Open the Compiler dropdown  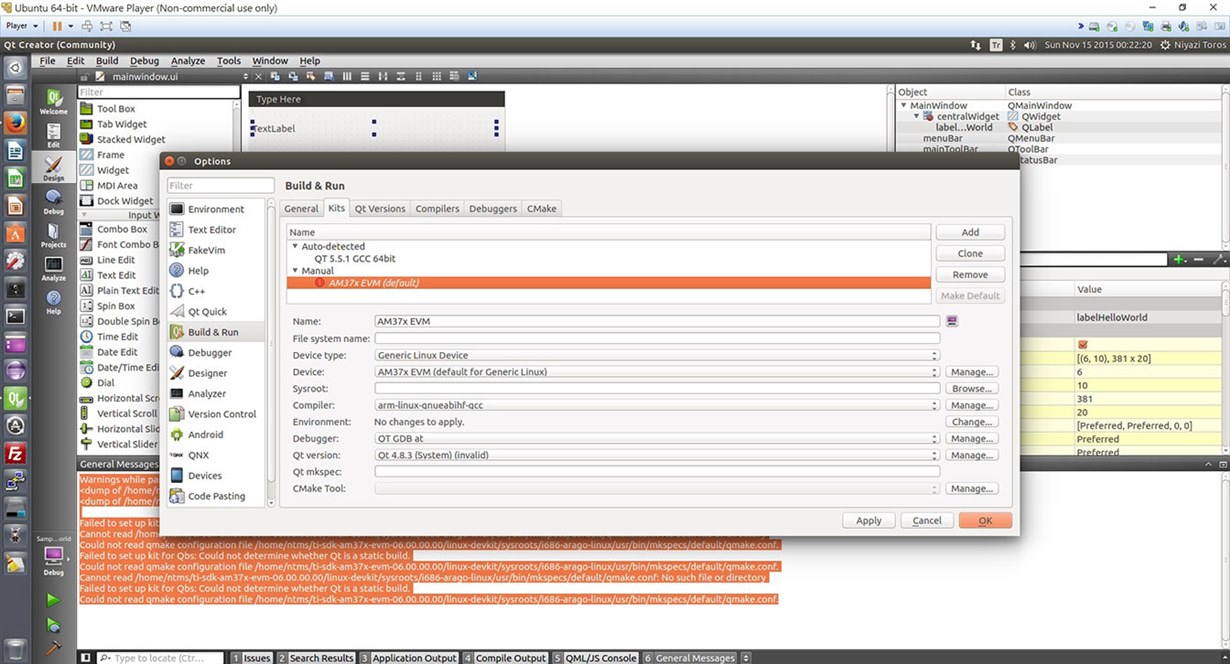tap(657, 405)
